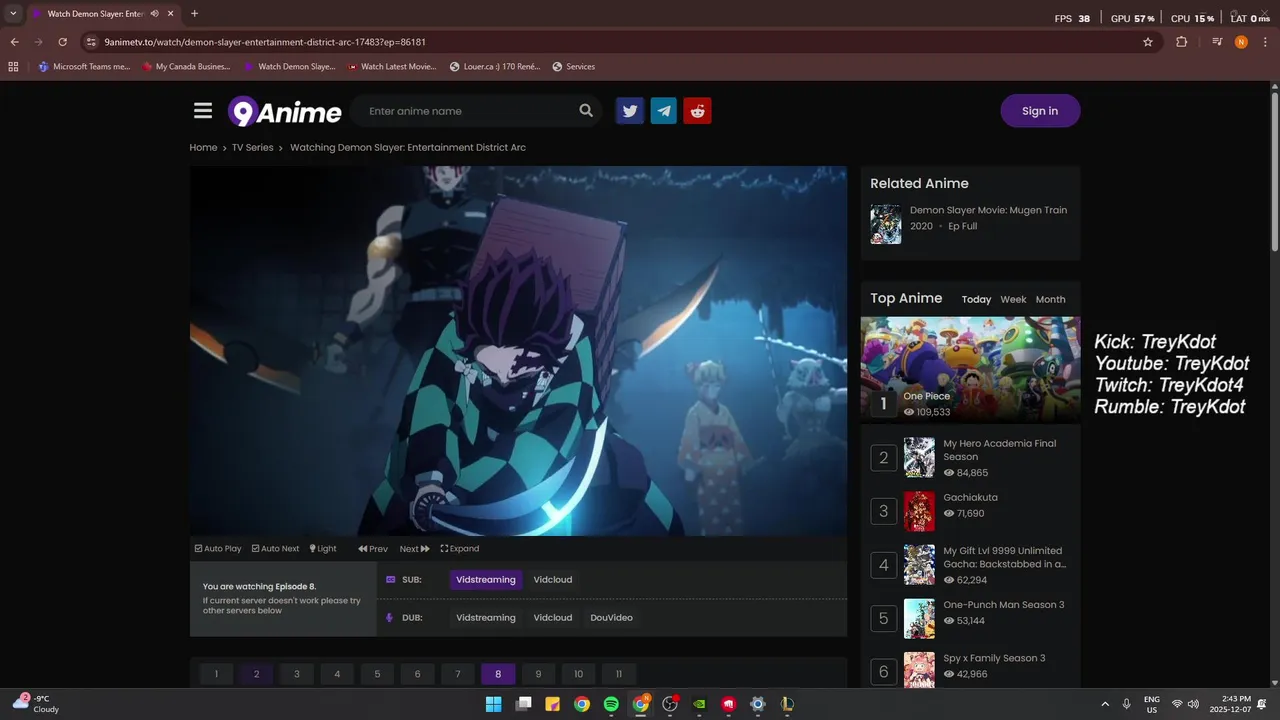Select DUB Vidcloud server
This screenshot has height=720, width=1280.
click(x=553, y=618)
